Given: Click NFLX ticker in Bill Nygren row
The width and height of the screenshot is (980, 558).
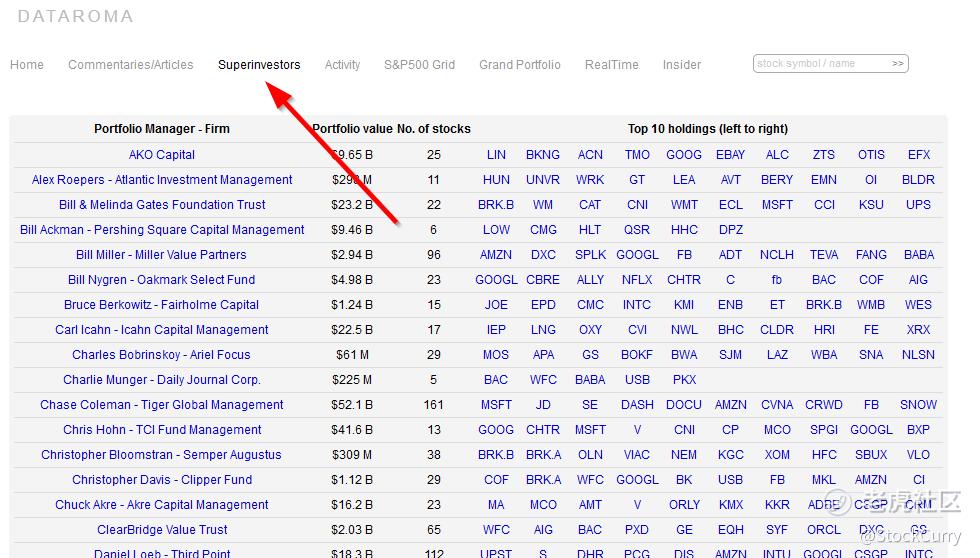Looking at the screenshot, I should [x=637, y=280].
